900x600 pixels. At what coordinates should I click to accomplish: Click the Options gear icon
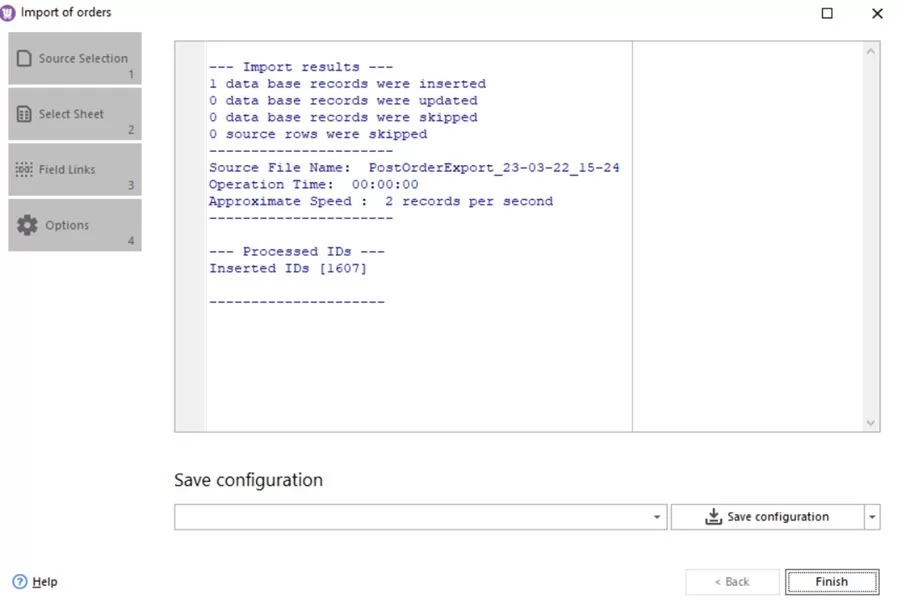pyautogui.click(x=28, y=223)
